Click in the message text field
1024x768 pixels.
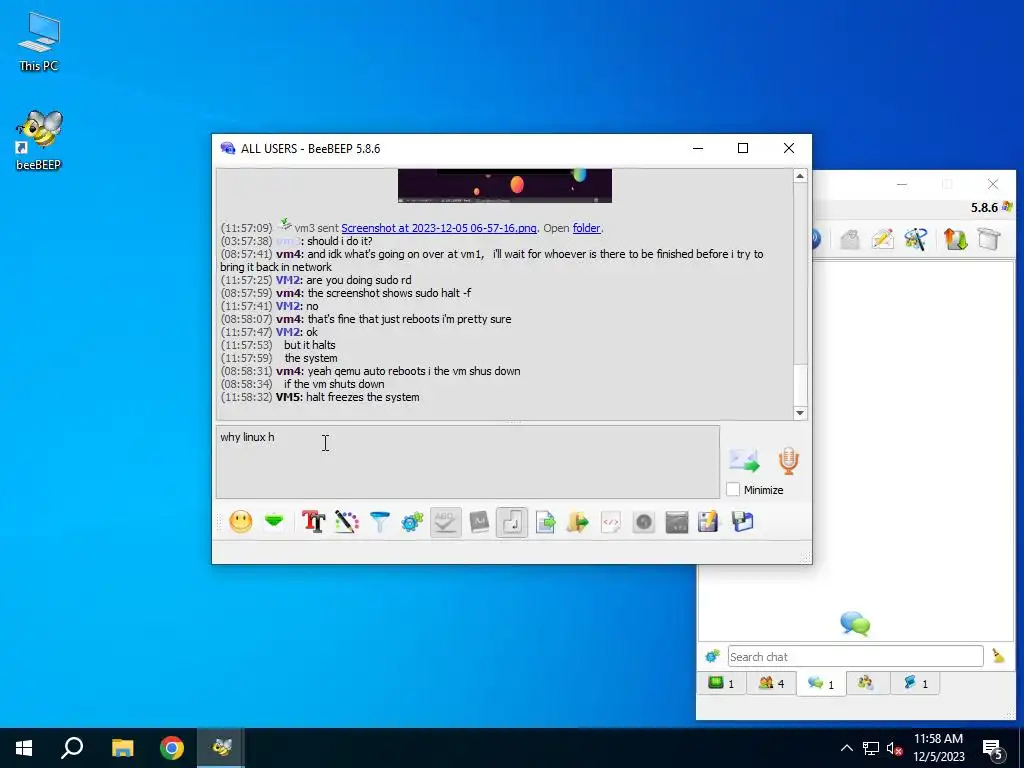click(468, 462)
